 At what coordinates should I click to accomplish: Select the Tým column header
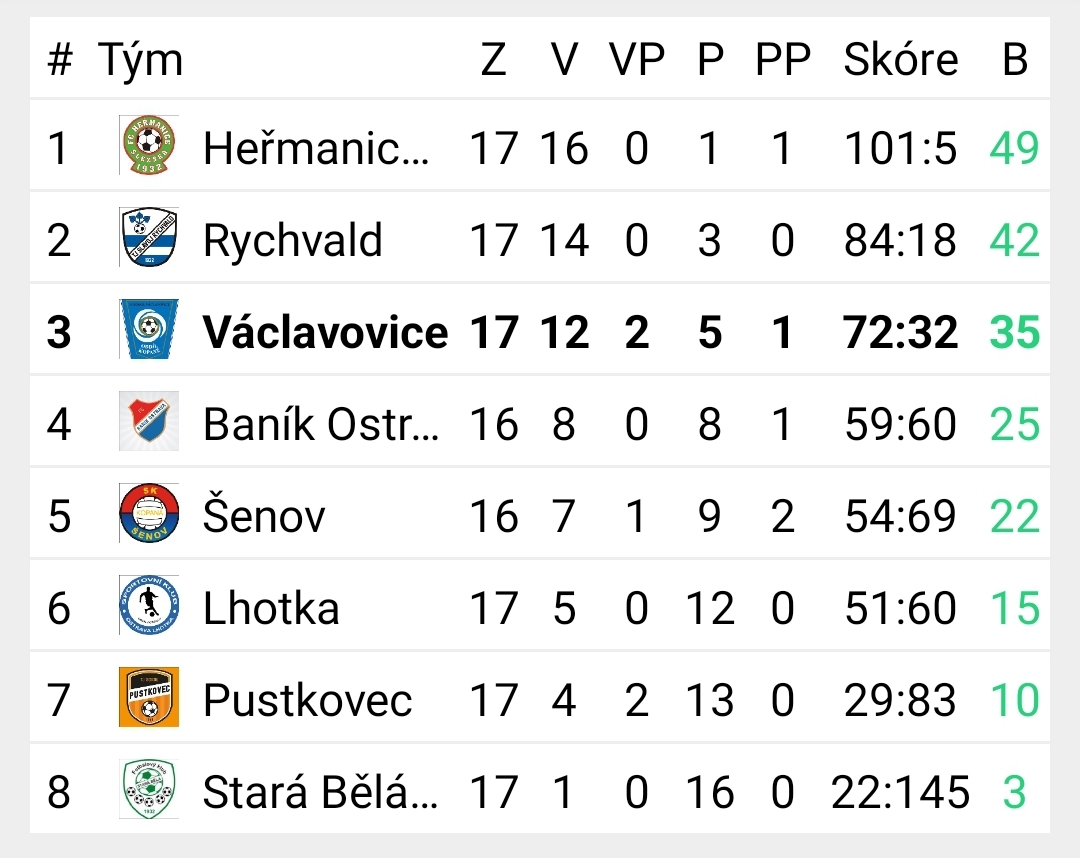(141, 61)
